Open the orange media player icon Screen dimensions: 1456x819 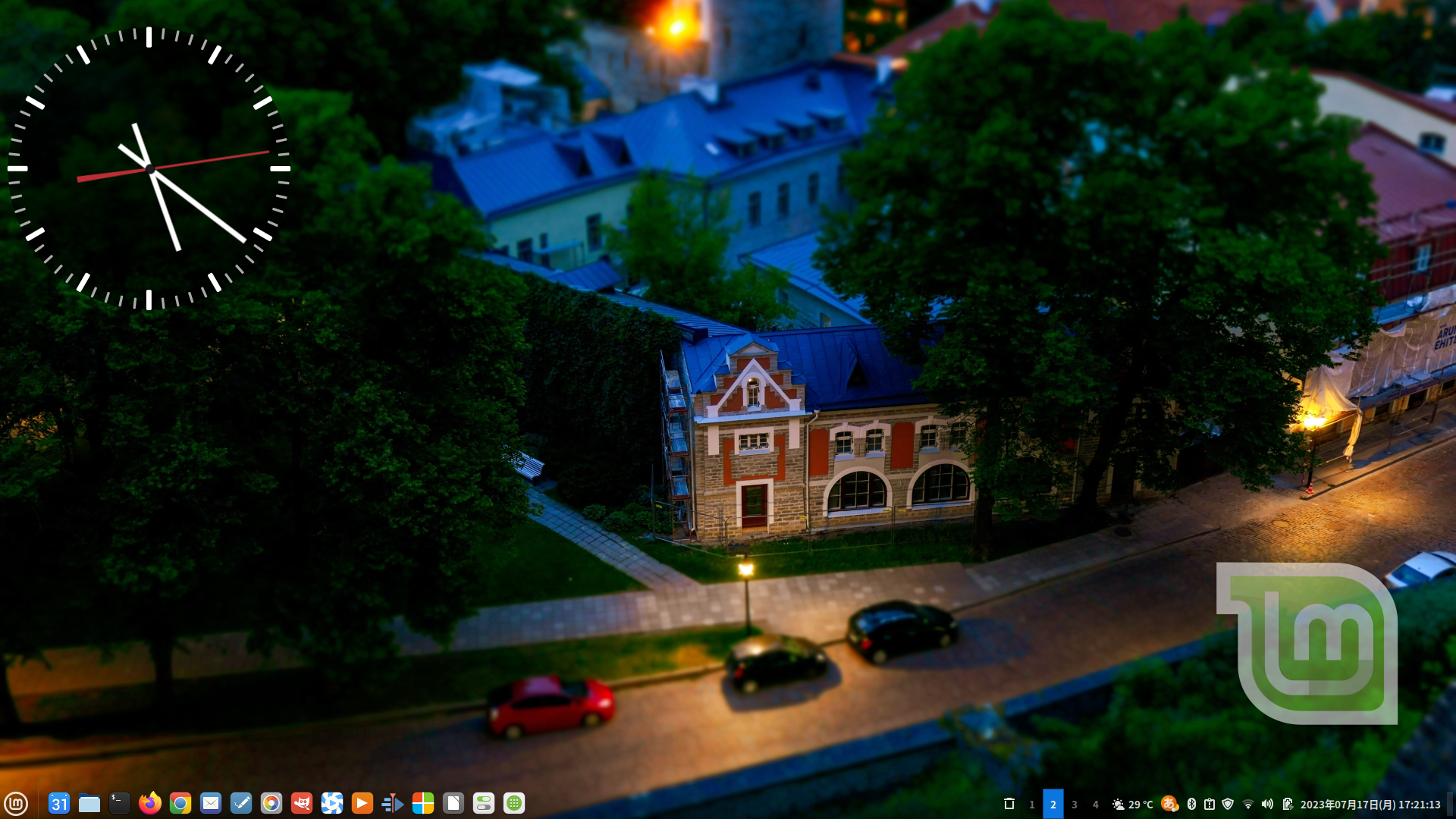click(x=362, y=803)
